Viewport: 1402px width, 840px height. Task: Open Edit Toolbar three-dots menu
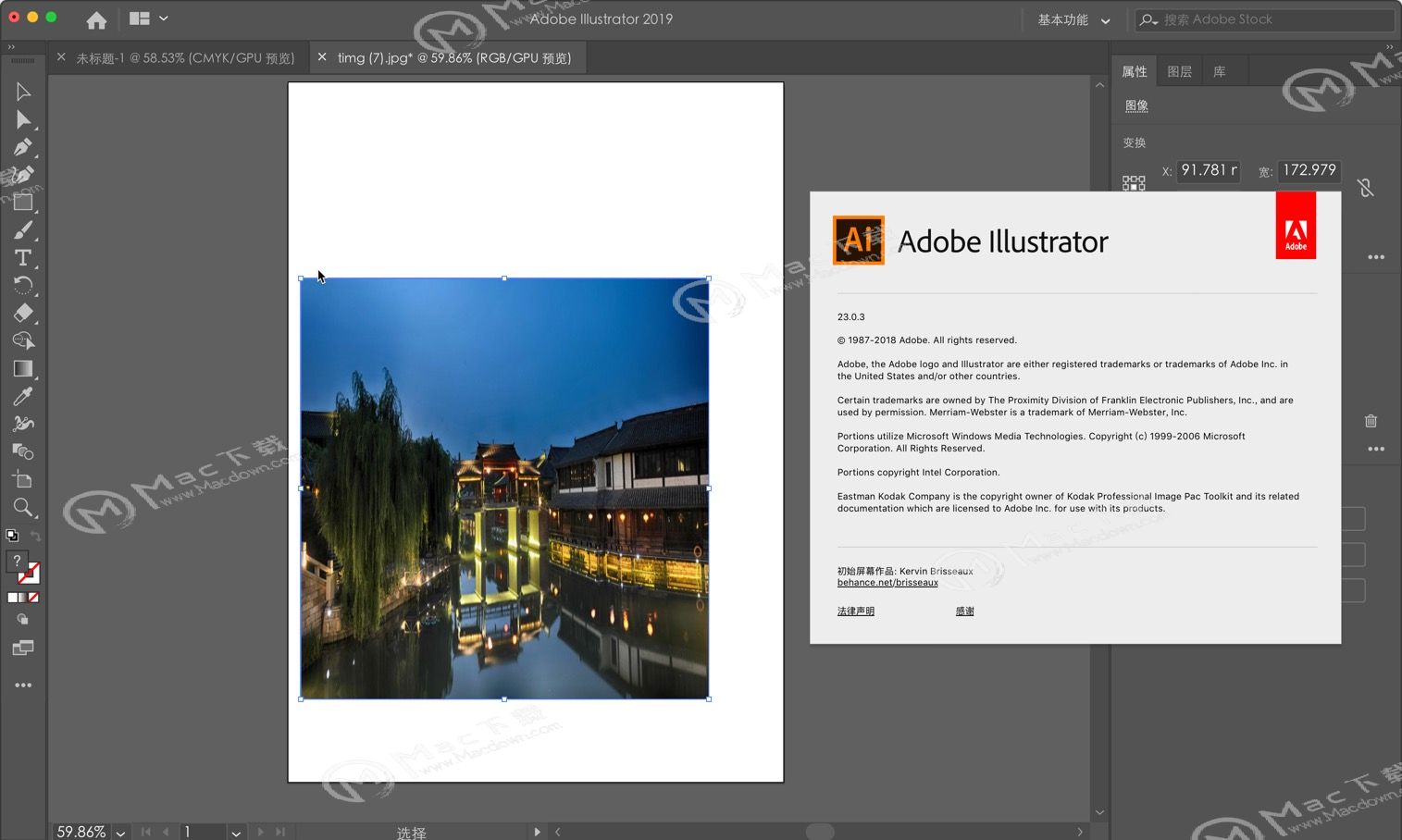23,686
